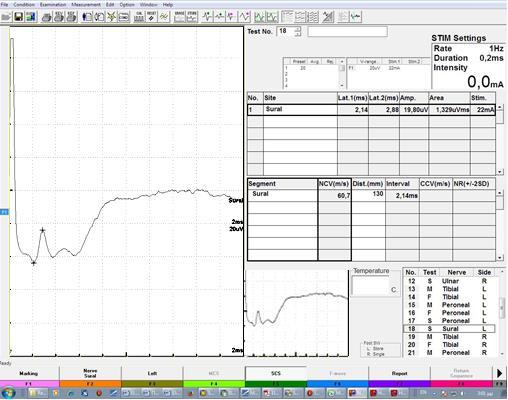Click the Sural site row in the latency table

371,110
